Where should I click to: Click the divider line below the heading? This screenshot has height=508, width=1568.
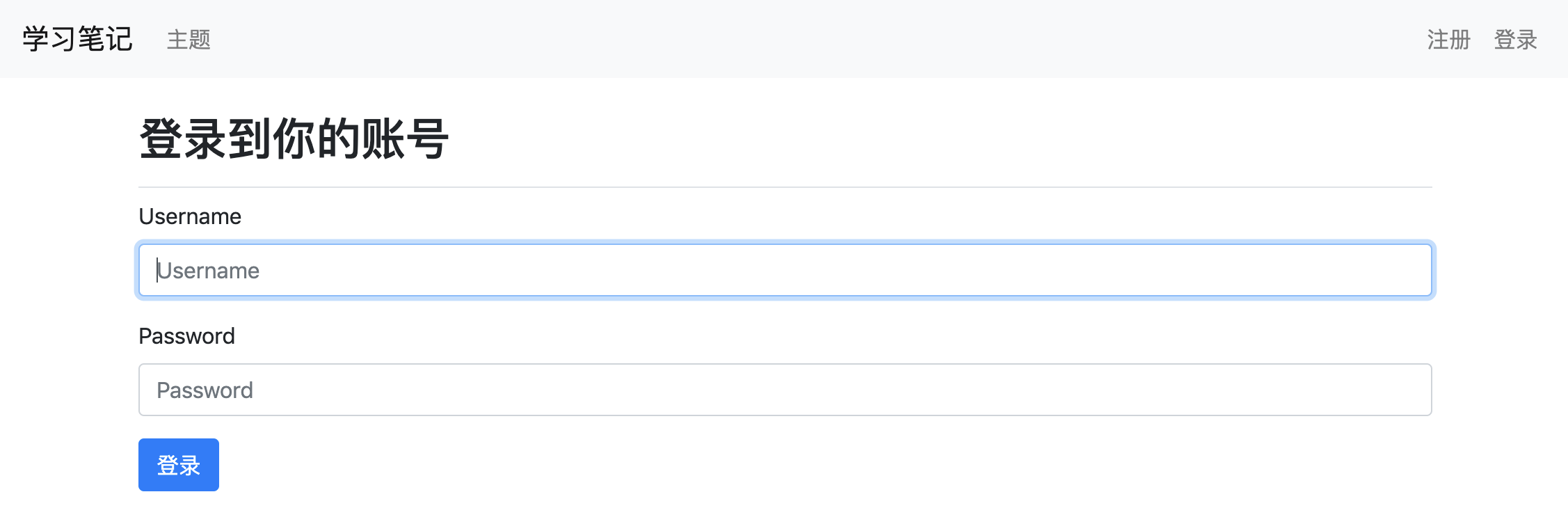pos(785,187)
